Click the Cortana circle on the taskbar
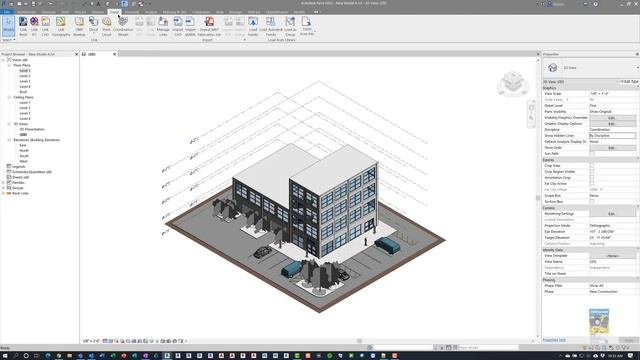The width and height of the screenshot is (640, 360). pos(26,356)
